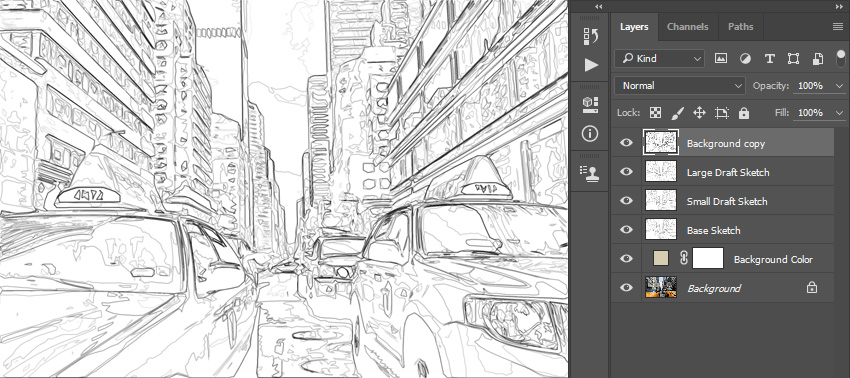Filter layers by pixel layers icon
Image resolution: width=850 pixels, height=378 pixels.
coord(720,59)
